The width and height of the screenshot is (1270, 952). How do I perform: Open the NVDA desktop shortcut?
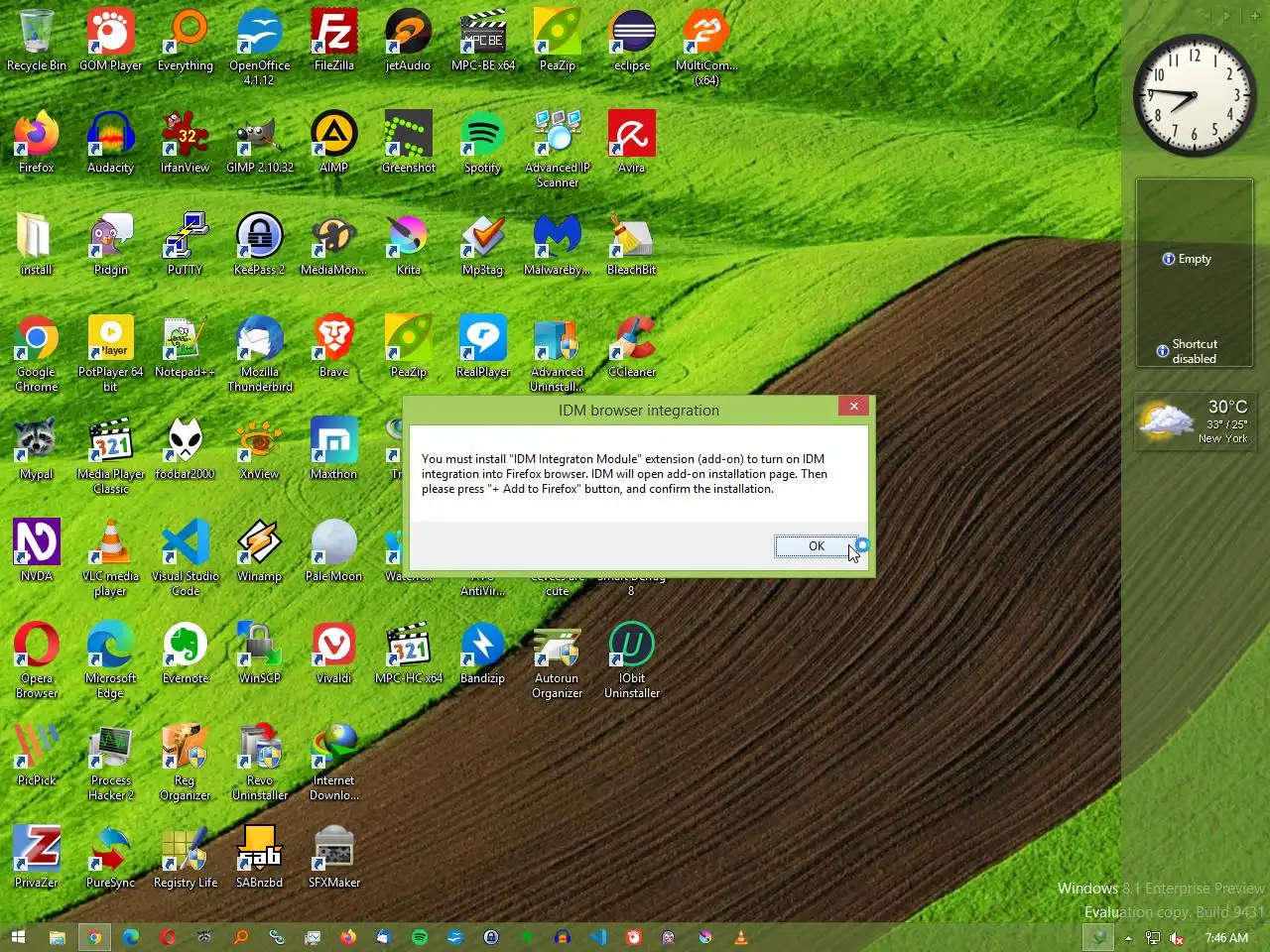(x=37, y=551)
